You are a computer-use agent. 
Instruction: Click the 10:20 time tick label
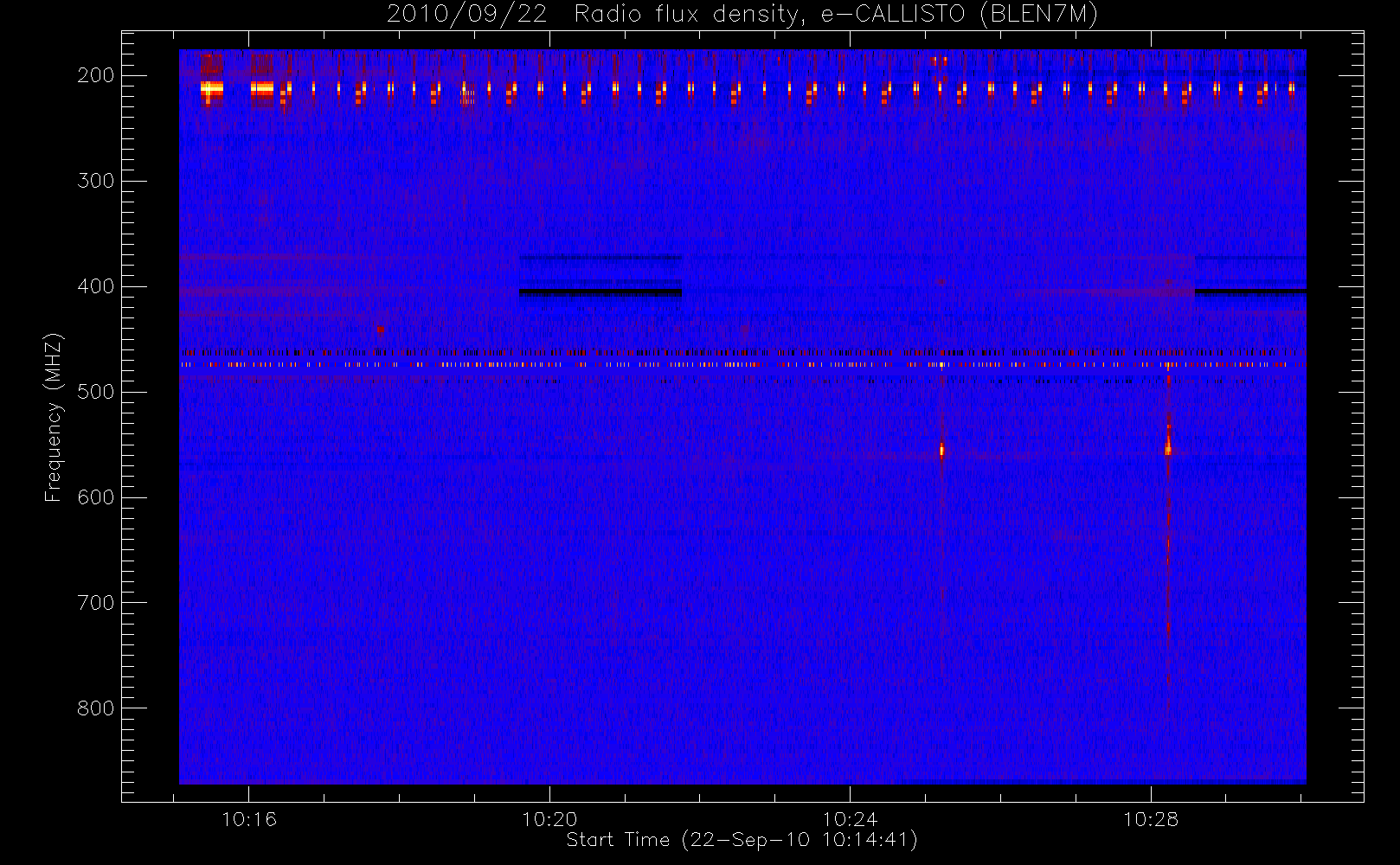point(550,819)
